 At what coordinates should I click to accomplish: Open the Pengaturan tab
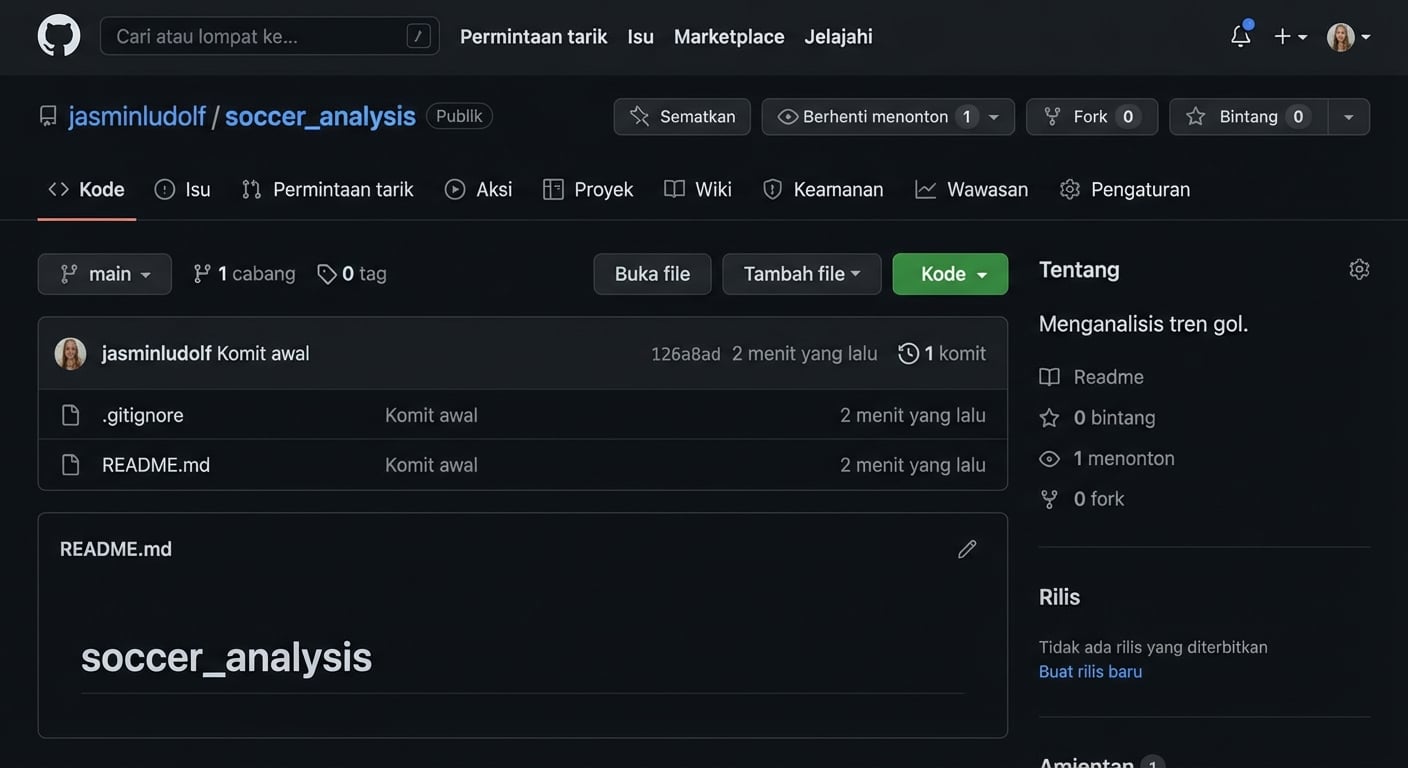click(1125, 189)
